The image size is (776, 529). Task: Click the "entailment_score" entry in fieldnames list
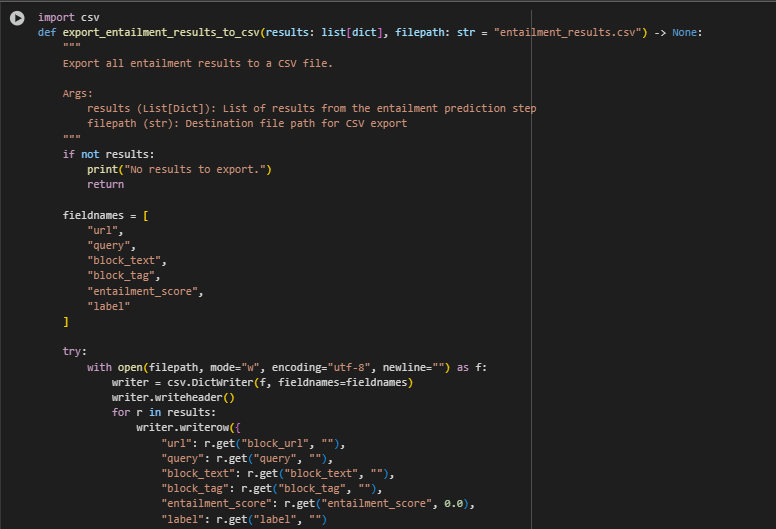click(x=145, y=291)
